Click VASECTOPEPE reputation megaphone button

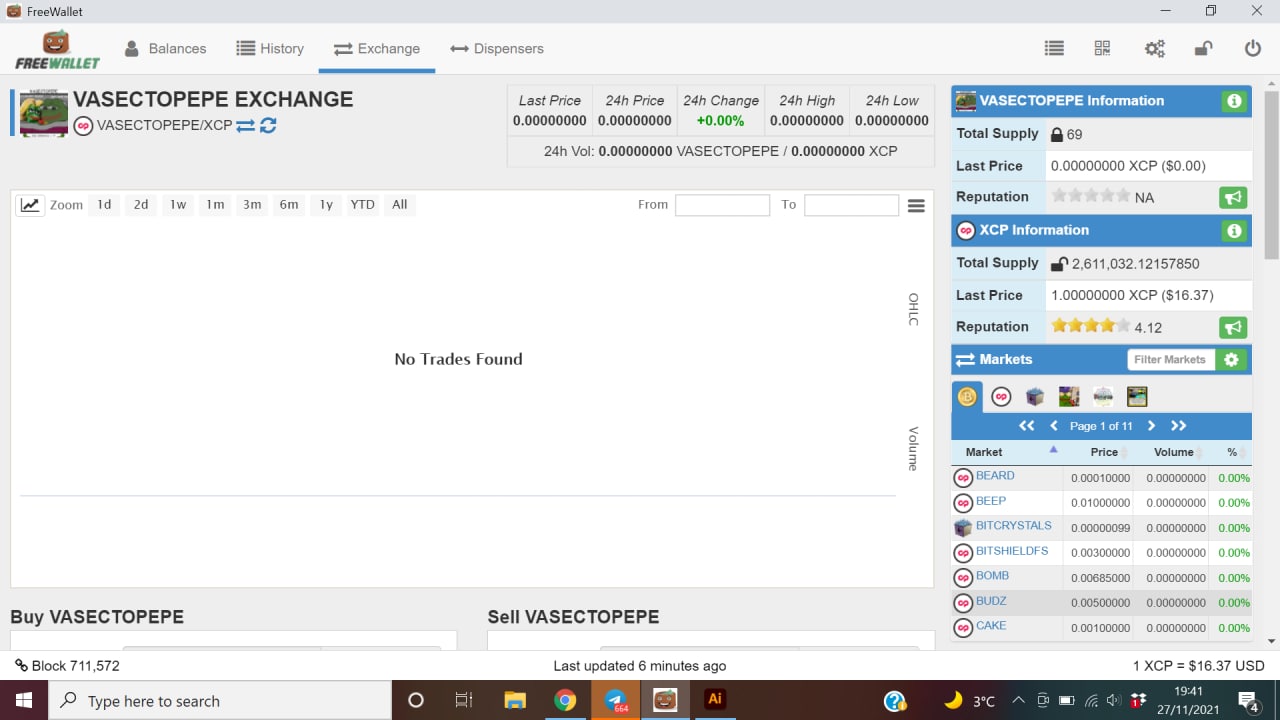coord(1233,197)
